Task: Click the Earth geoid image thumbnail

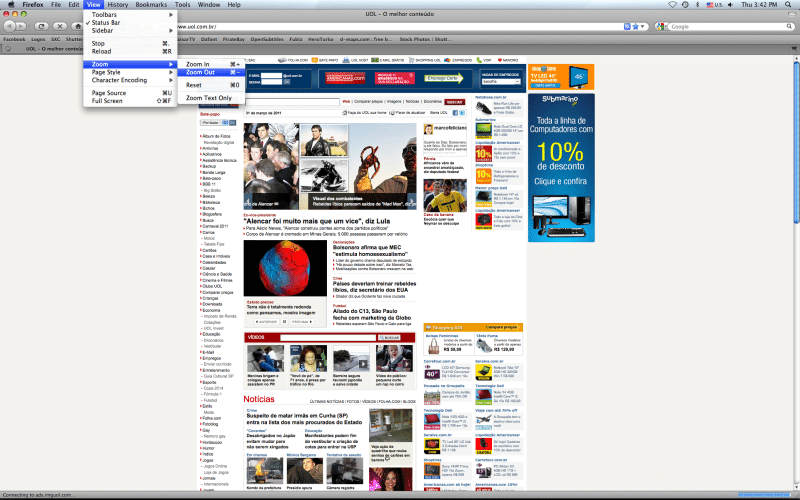Action: tap(285, 268)
